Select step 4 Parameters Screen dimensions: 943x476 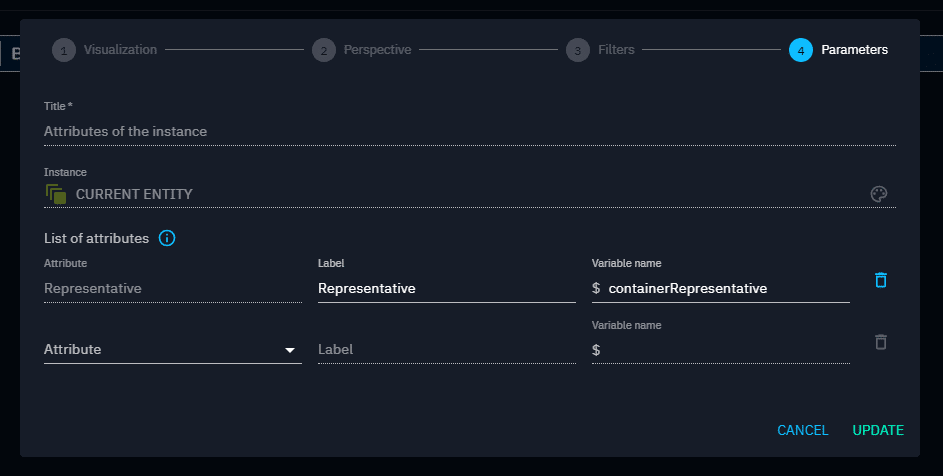point(838,50)
